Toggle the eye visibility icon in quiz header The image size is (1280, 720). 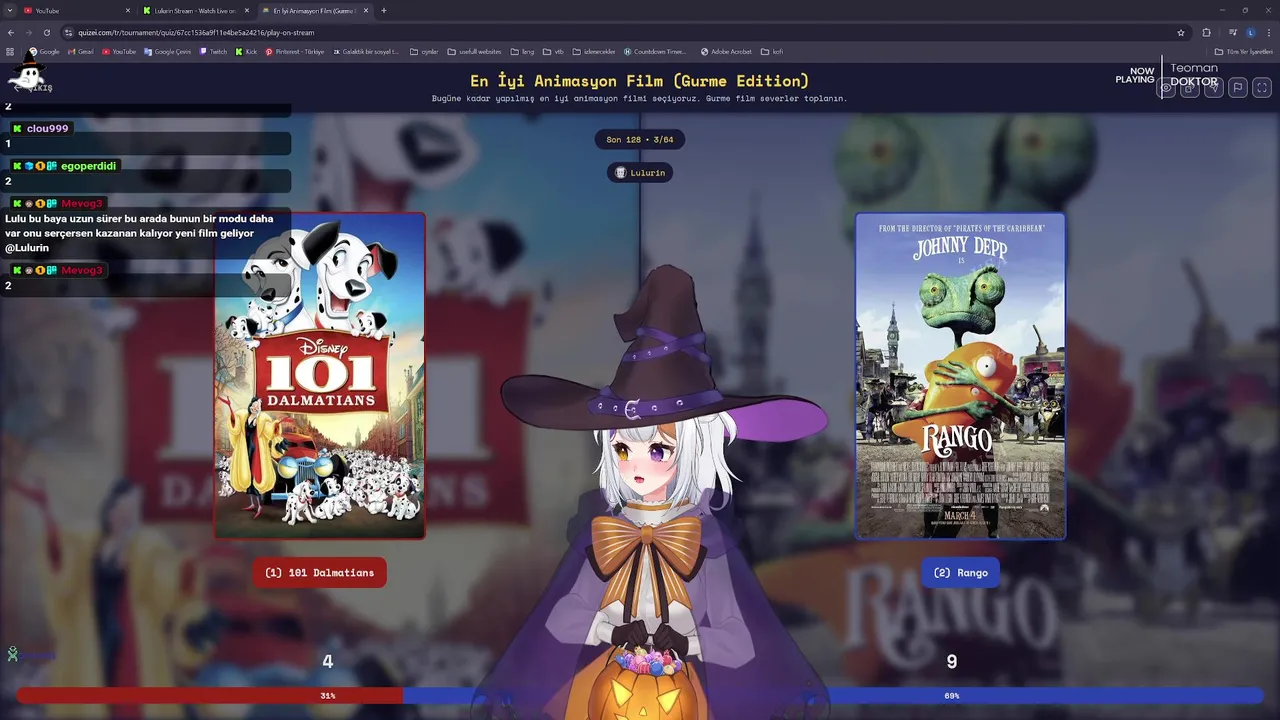[1166, 88]
